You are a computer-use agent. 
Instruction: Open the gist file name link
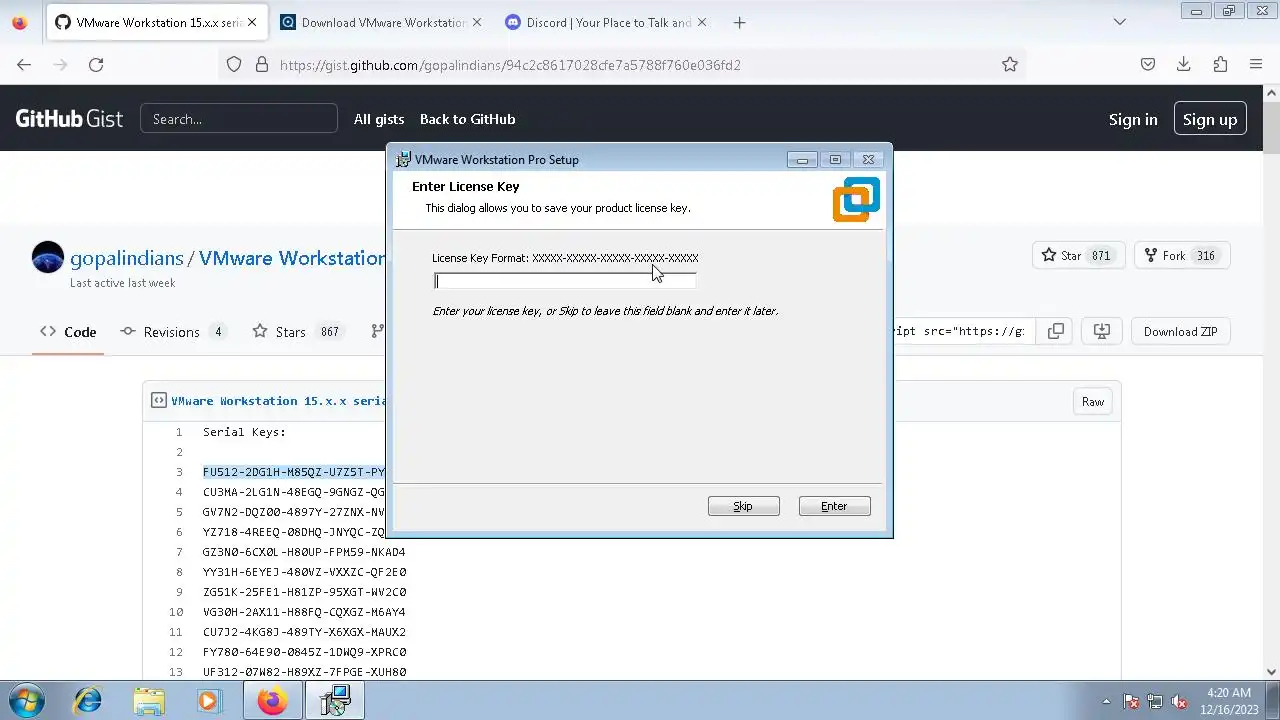click(278, 401)
